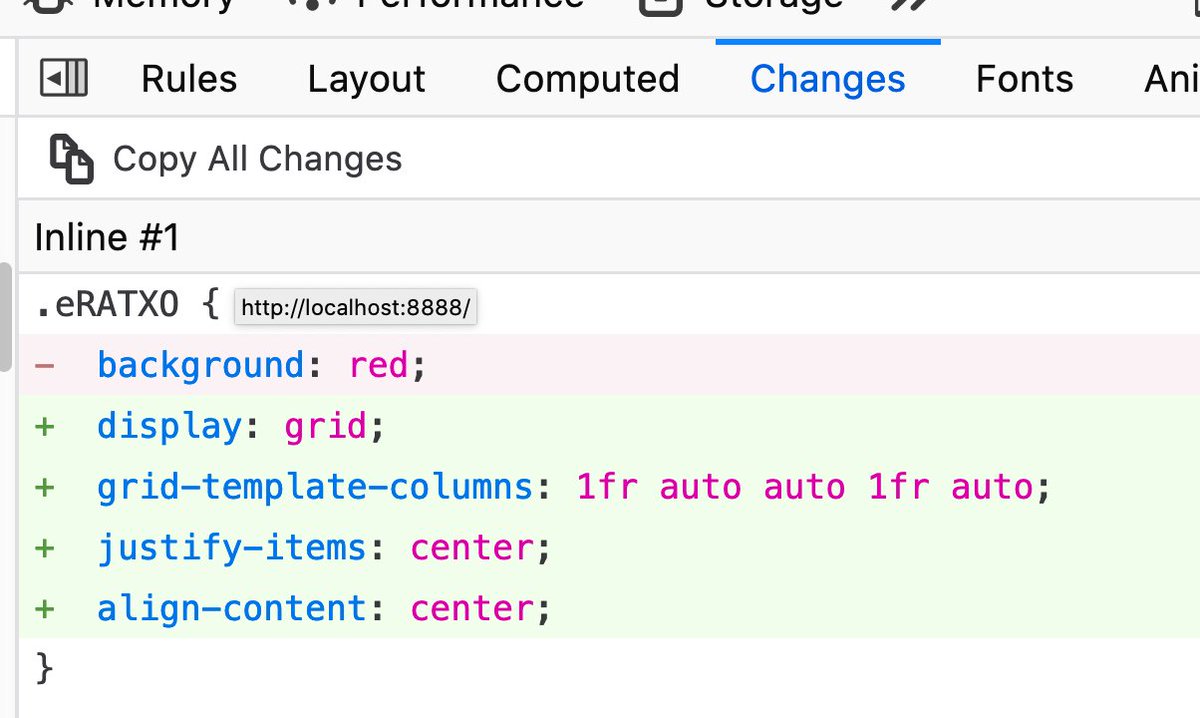Viewport: 1200px width, 718px height.
Task: Click the grid-template-columns property name
Action: (x=314, y=488)
